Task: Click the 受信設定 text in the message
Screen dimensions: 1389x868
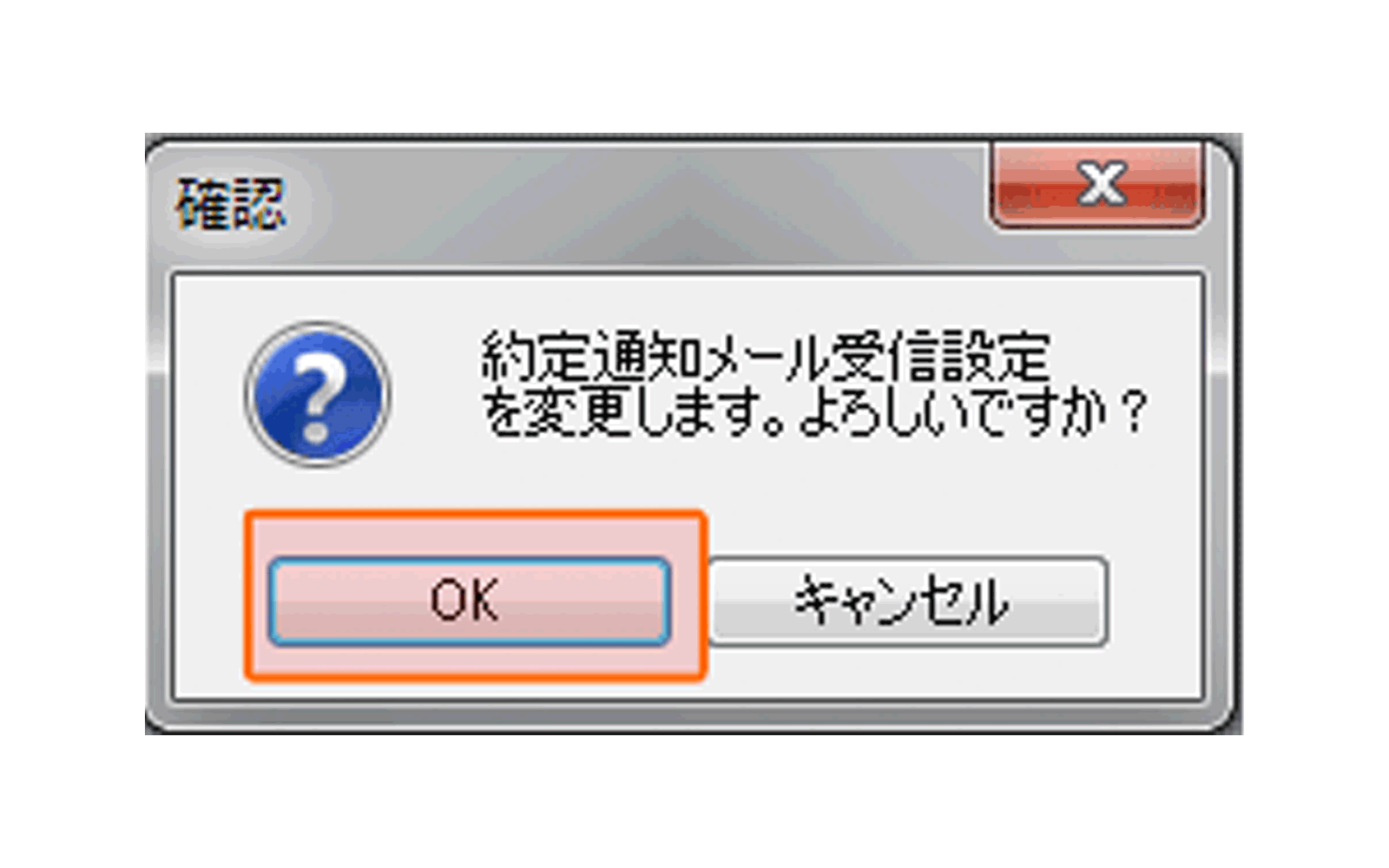Action: tap(941, 356)
